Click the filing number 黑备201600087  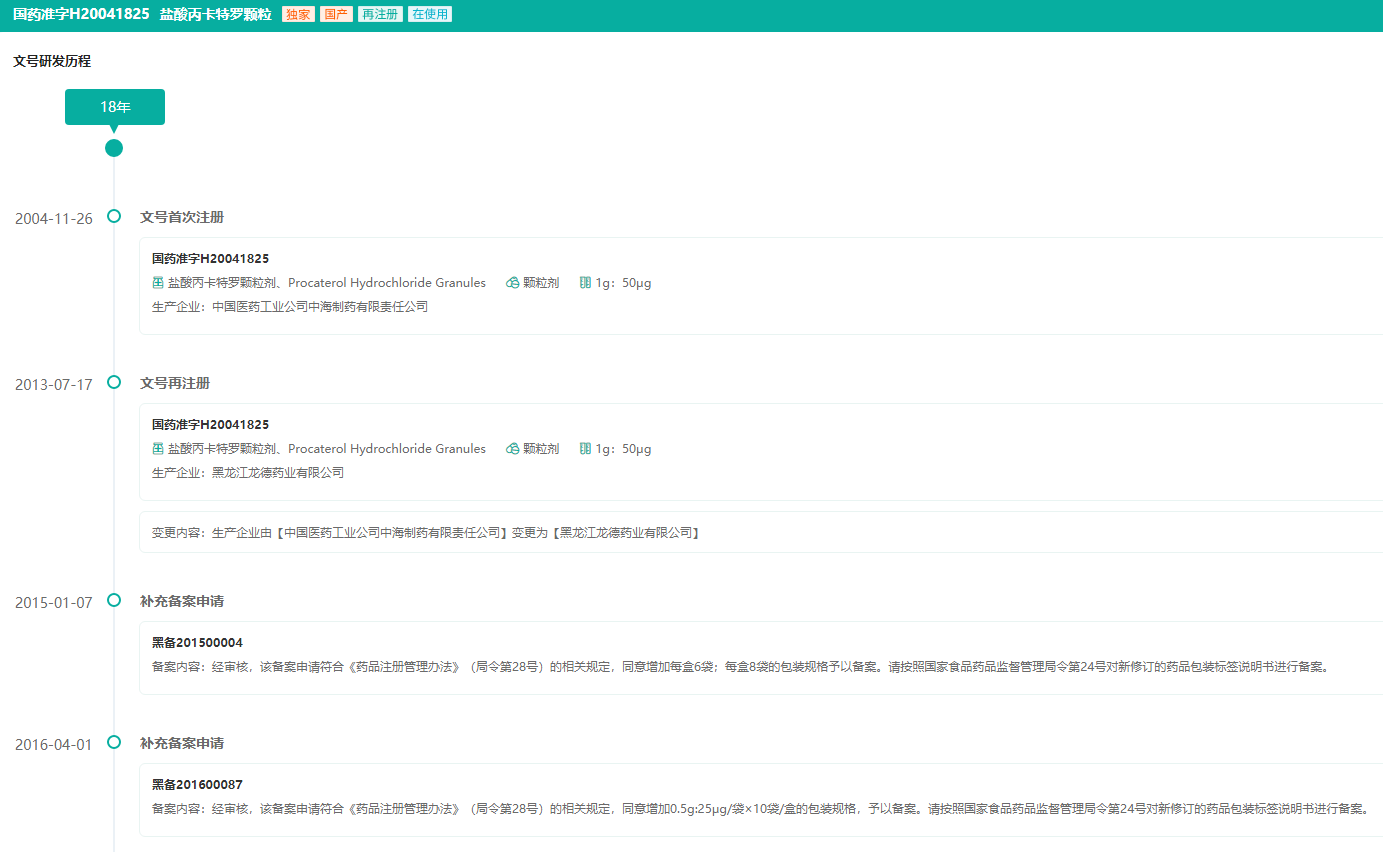197,785
